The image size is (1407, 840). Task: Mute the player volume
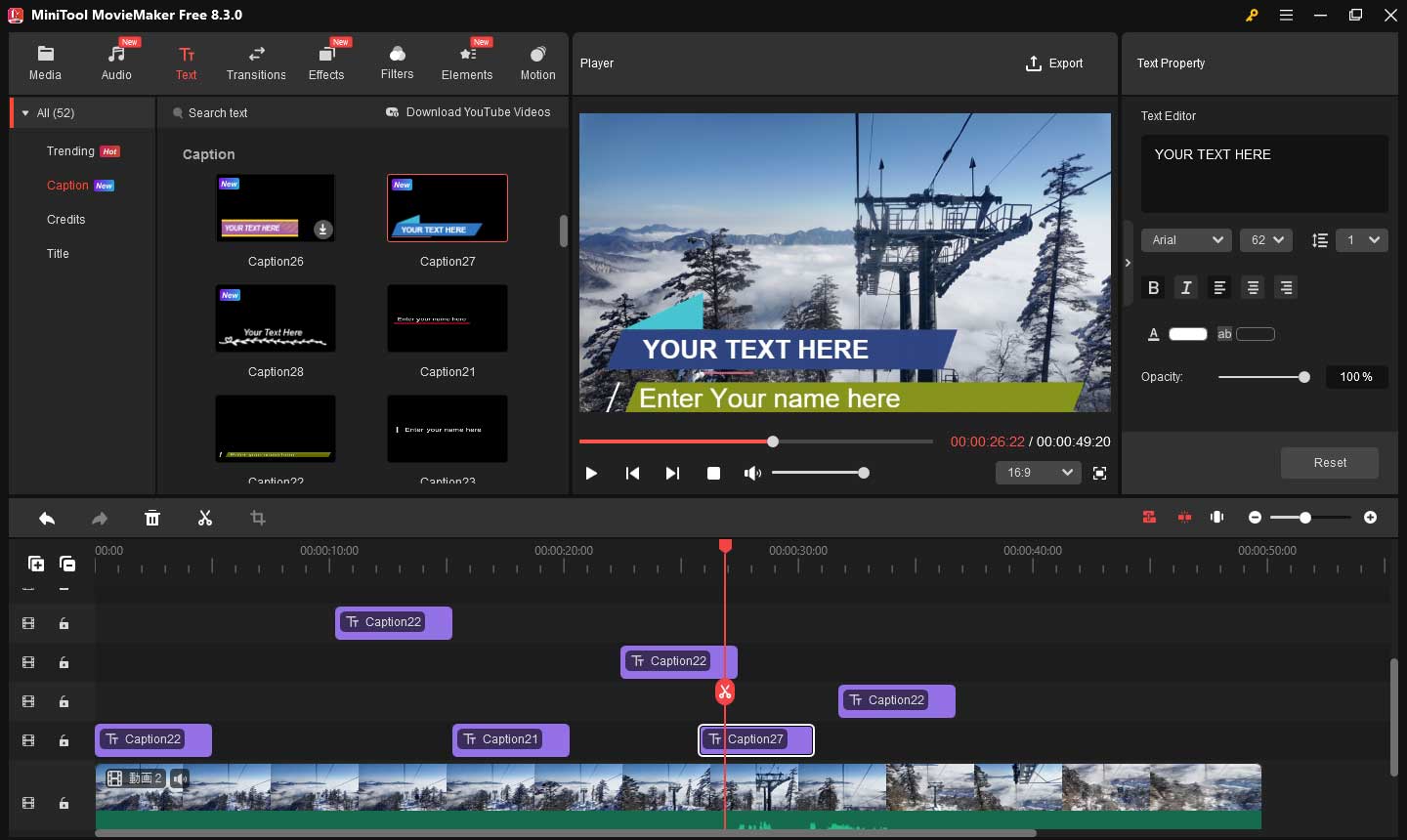click(x=752, y=473)
